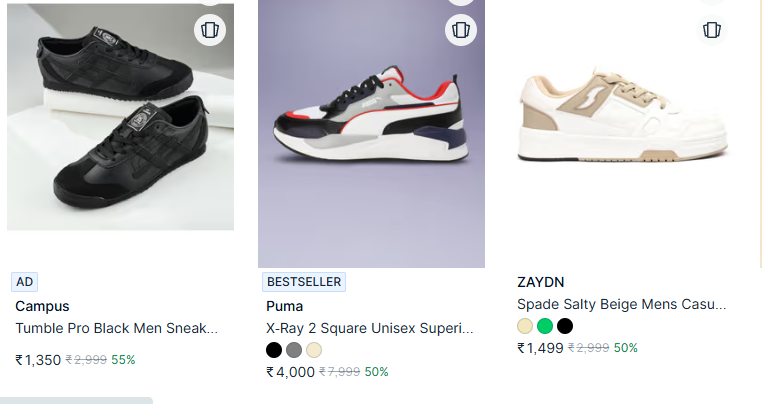The image size is (762, 404).
Task: Click the ZAYDN brand name
Action: coord(540,282)
